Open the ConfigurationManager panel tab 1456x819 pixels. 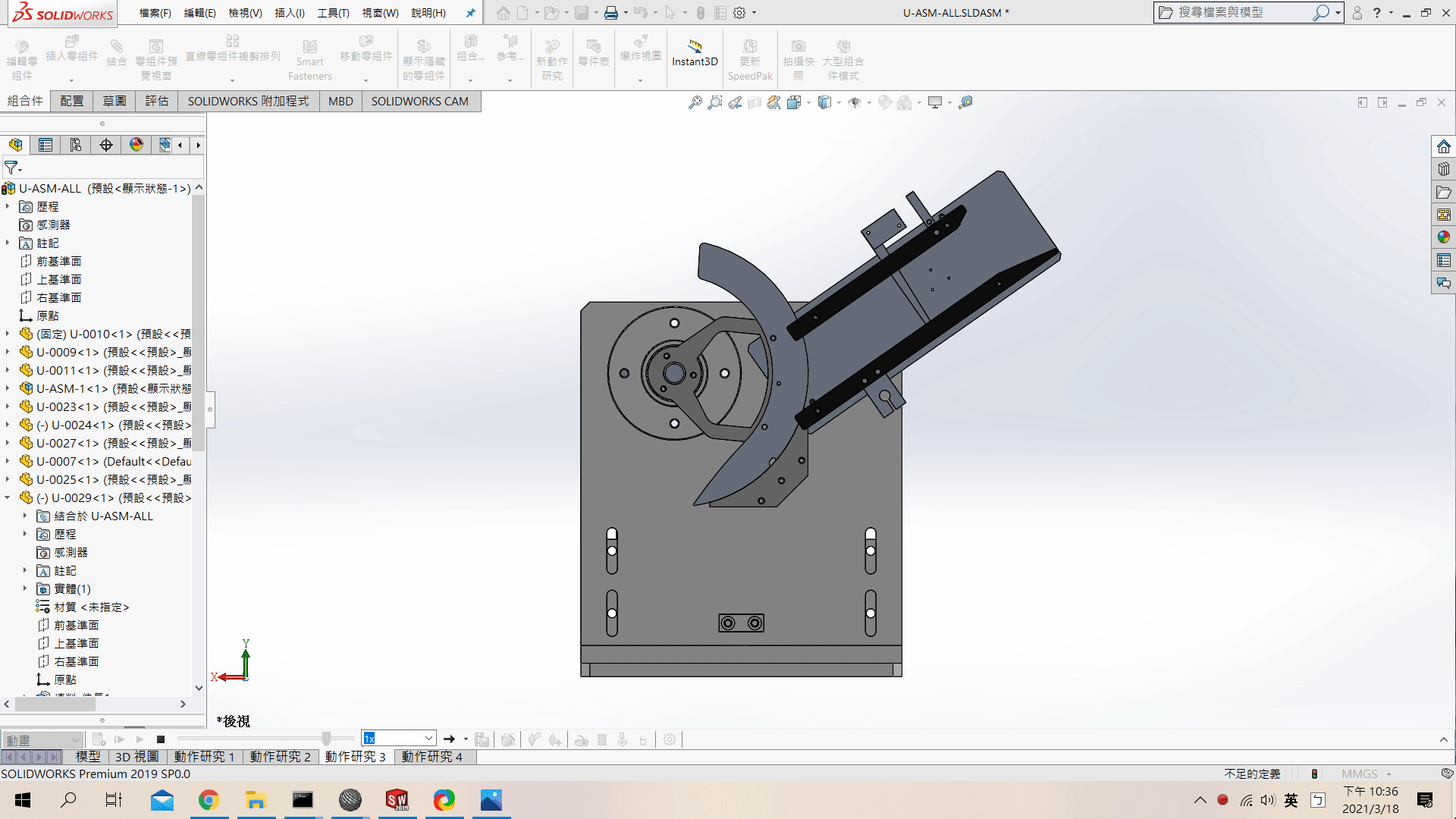(76, 145)
